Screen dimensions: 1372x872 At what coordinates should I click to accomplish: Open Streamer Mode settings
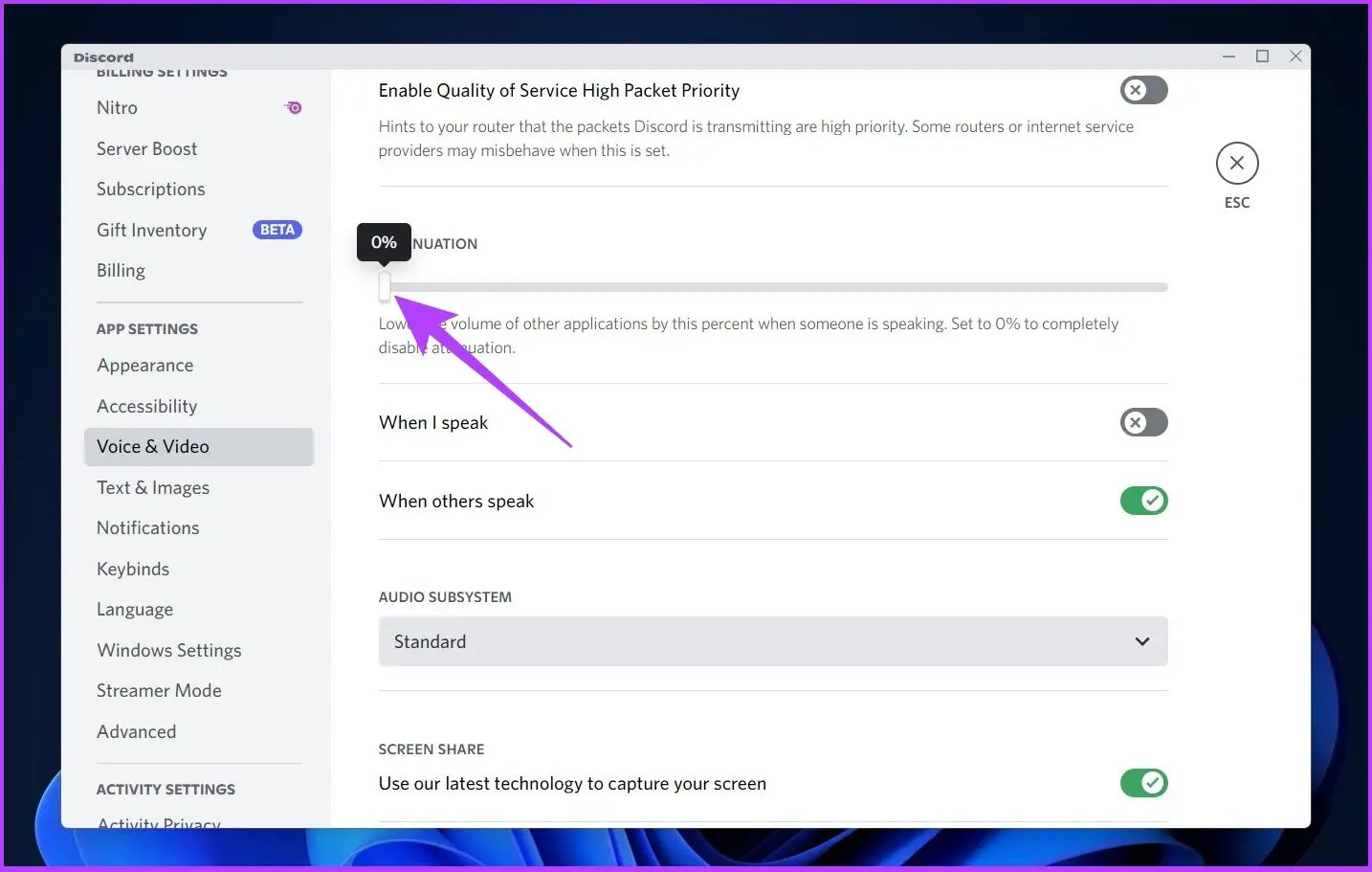pyautogui.click(x=159, y=691)
